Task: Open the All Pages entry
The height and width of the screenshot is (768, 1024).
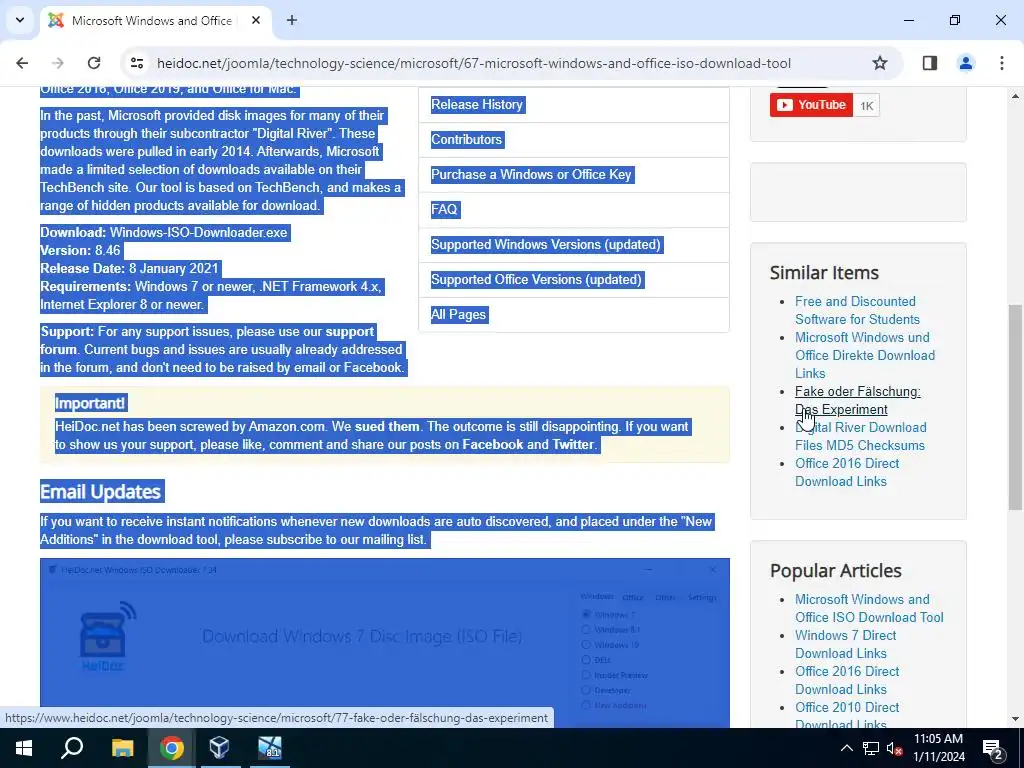Action: click(458, 314)
